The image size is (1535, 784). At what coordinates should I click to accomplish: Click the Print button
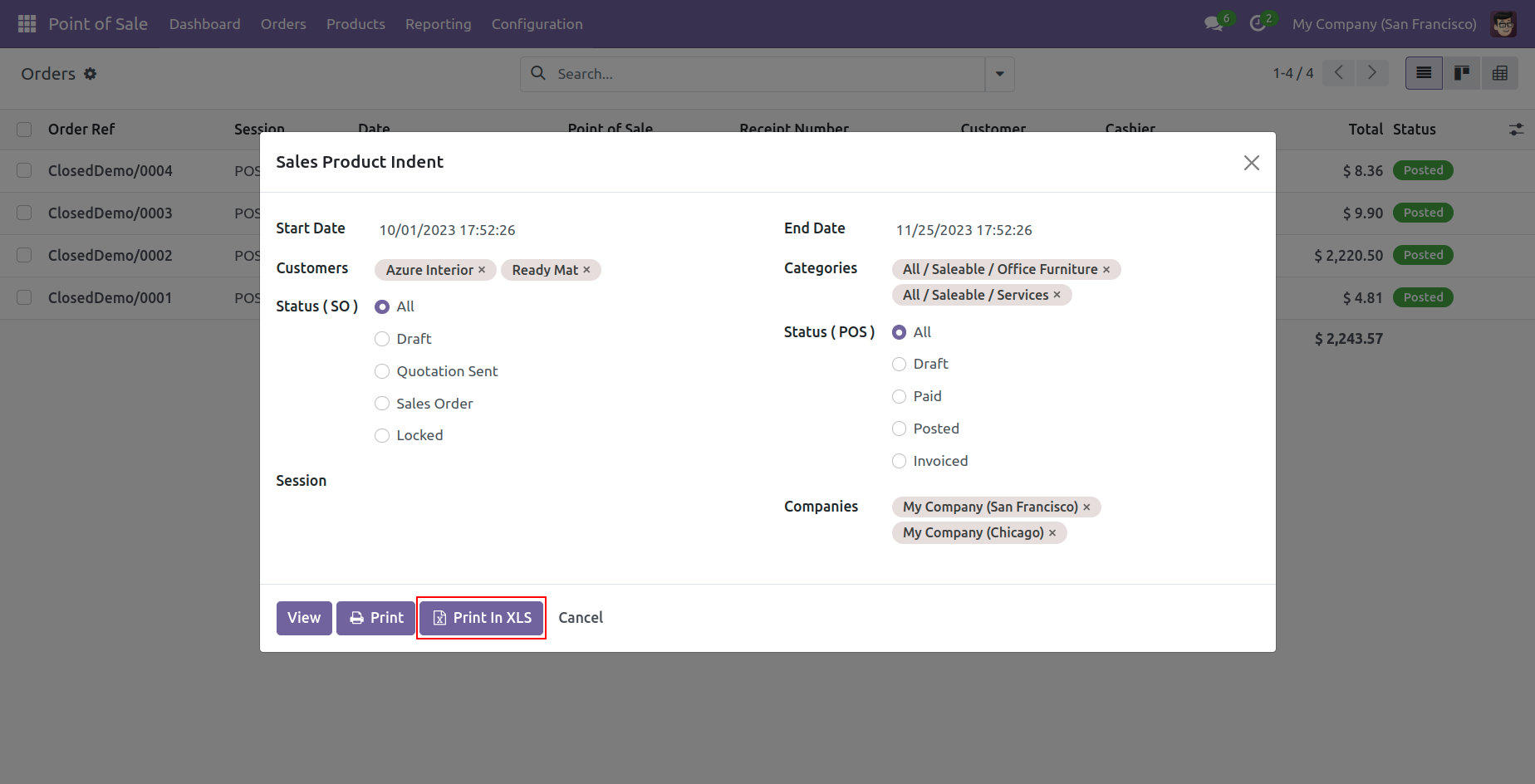click(375, 618)
